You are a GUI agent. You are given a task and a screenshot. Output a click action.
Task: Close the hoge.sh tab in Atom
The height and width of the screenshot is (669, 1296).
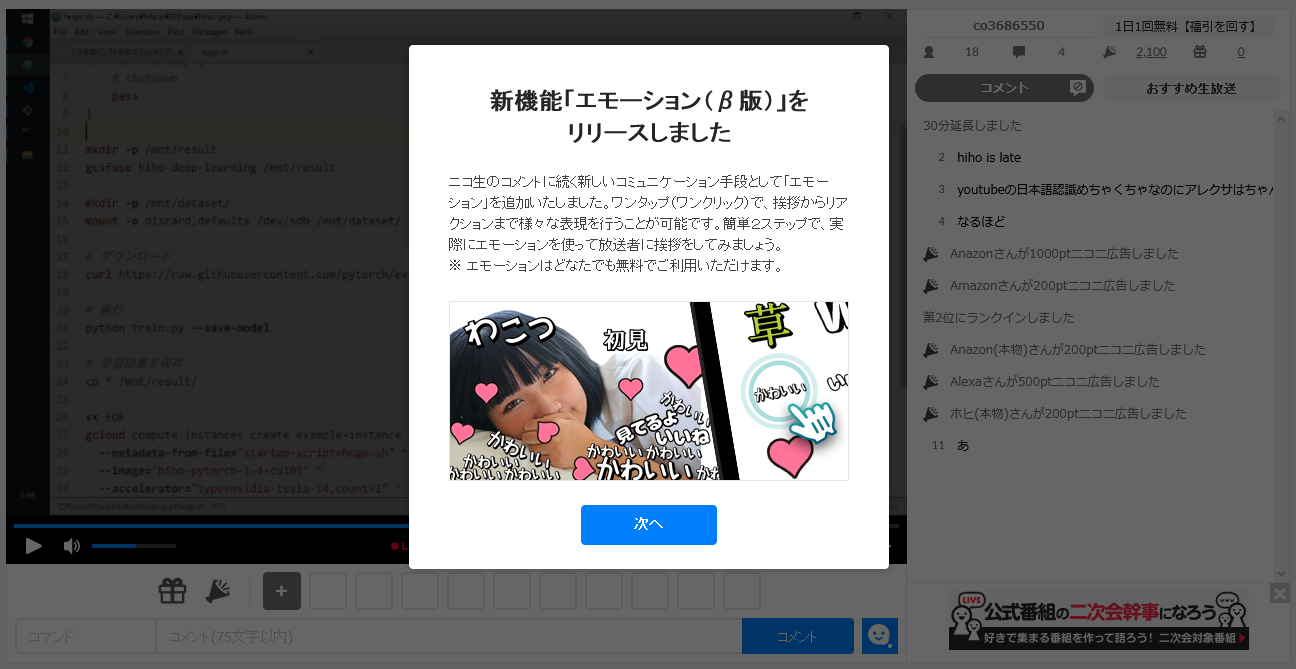[x=311, y=52]
